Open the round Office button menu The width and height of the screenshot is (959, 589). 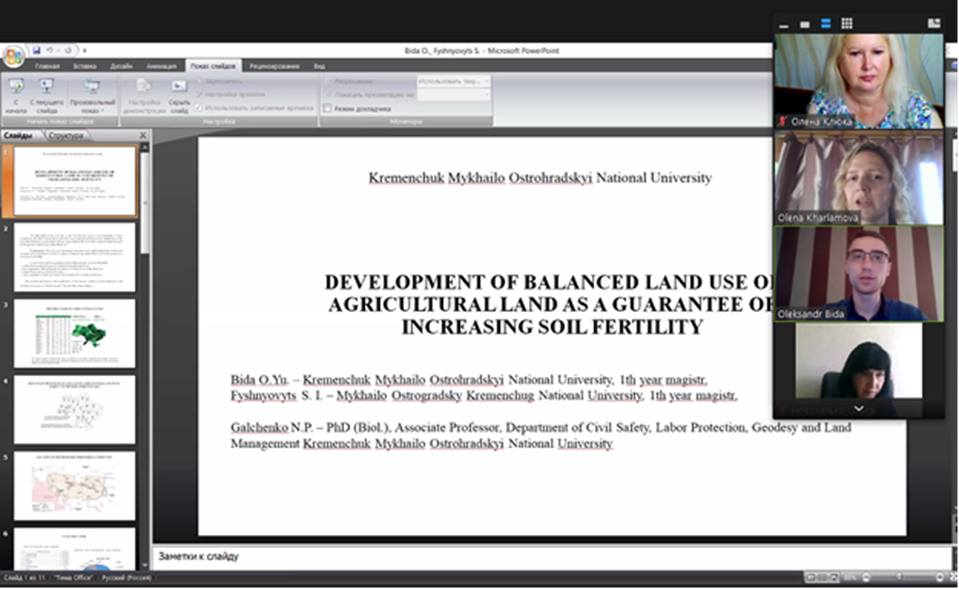click(x=13, y=57)
